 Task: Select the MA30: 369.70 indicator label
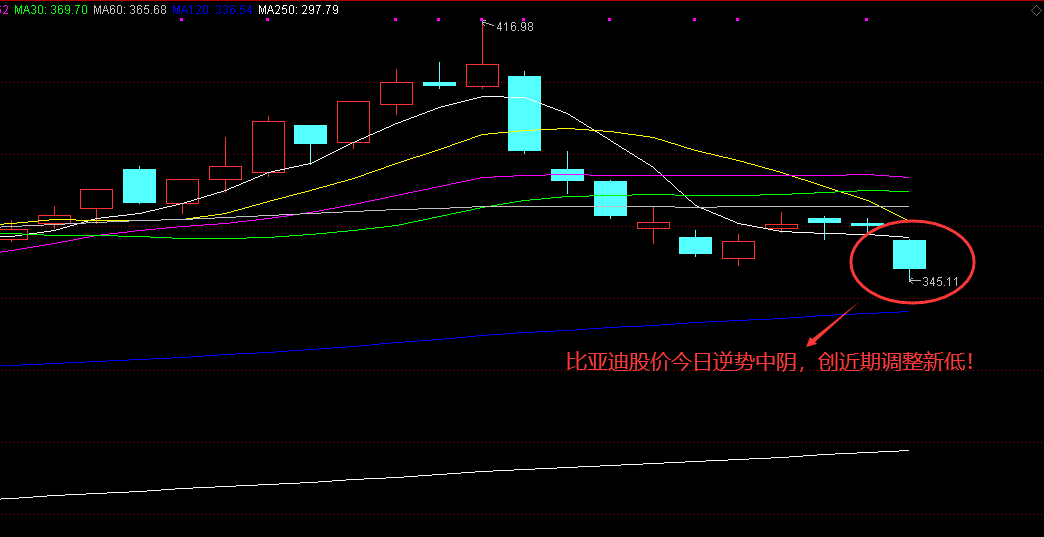pos(51,9)
